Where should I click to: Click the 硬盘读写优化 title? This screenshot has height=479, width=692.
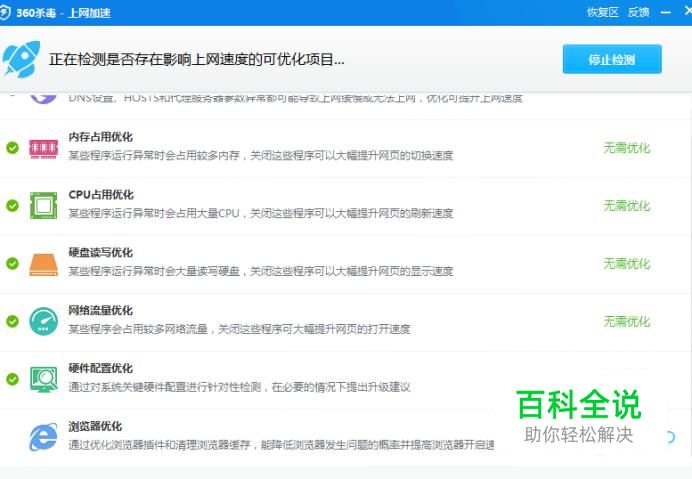coord(101,253)
